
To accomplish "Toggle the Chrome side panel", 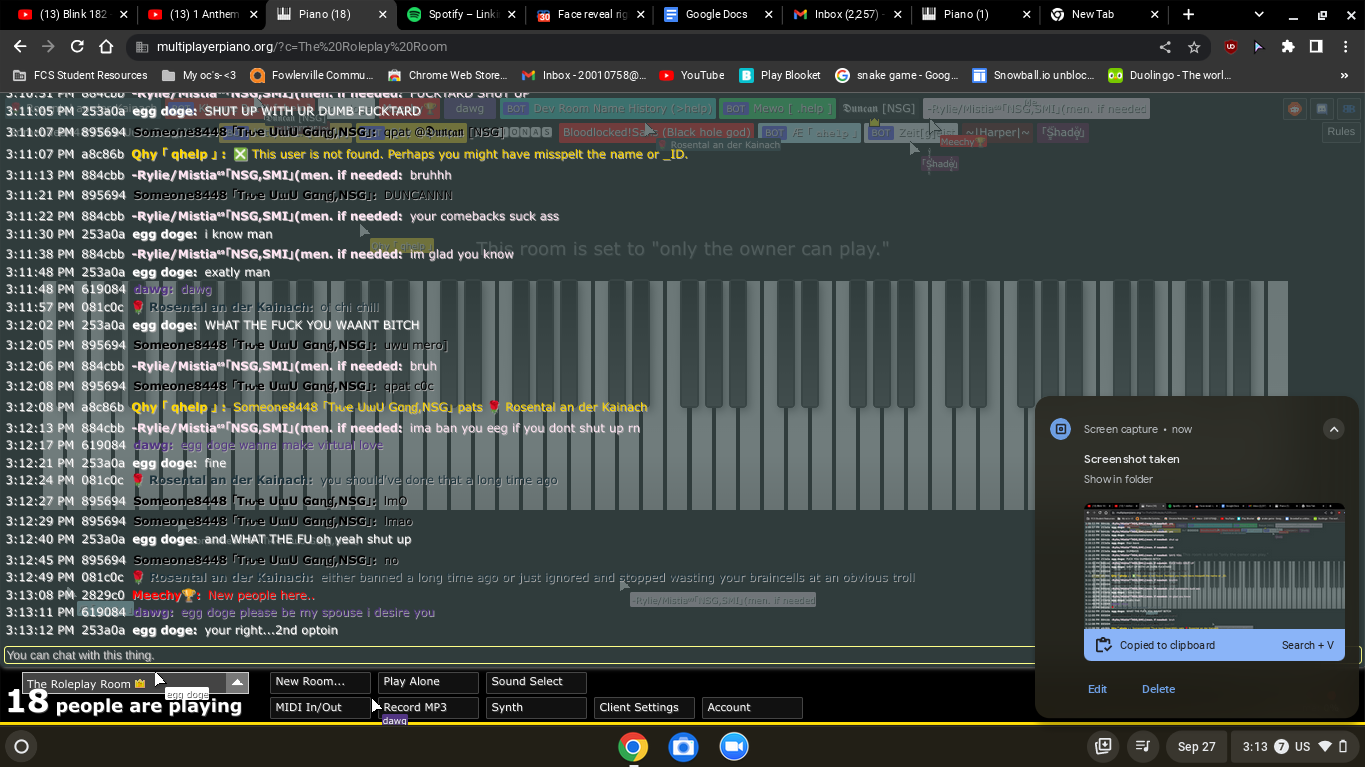I will coord(1316,47).
